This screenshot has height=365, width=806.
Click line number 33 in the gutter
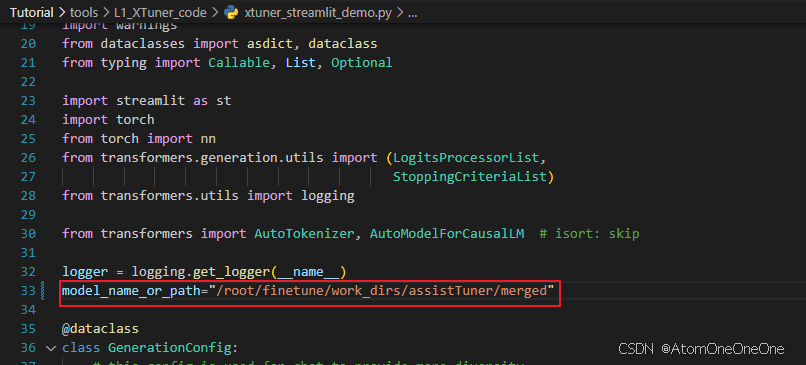point(28,291)
